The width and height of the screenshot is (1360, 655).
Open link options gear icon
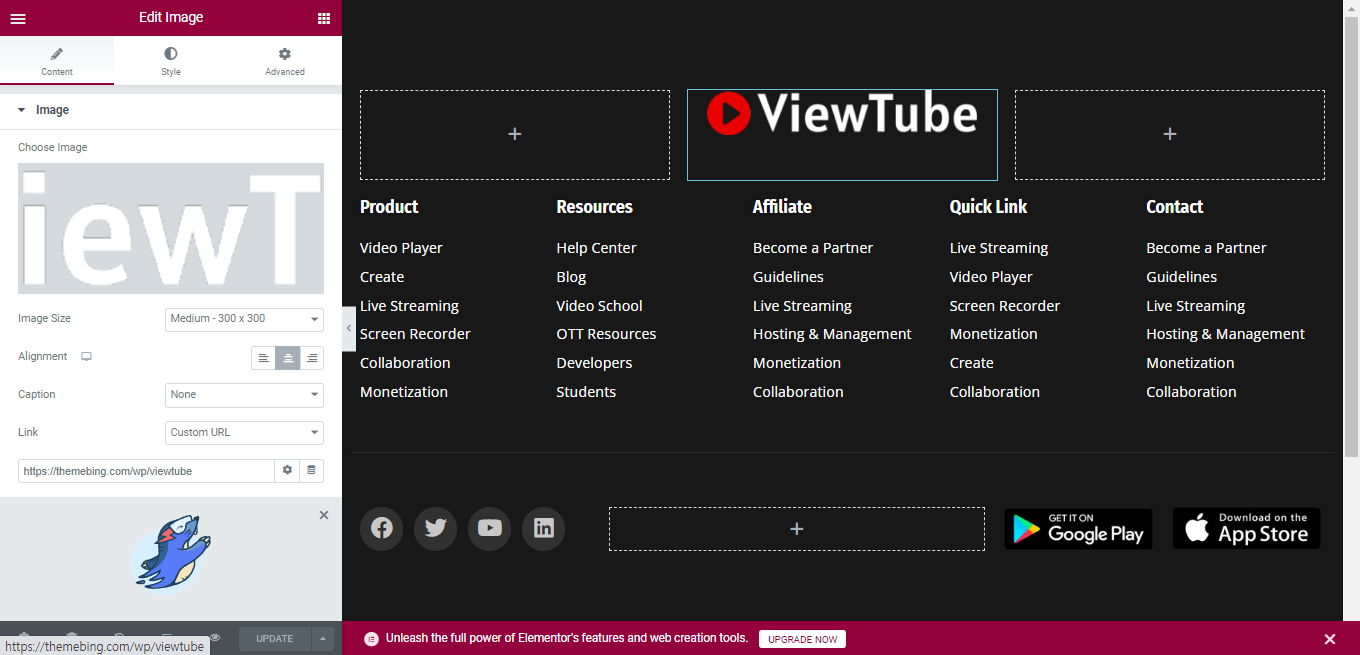287,471
